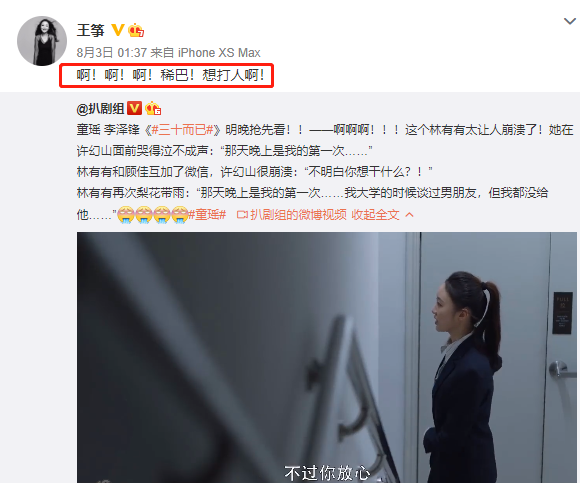
Task: Expand the post options chevron menu
Action: tap(570, 21)
